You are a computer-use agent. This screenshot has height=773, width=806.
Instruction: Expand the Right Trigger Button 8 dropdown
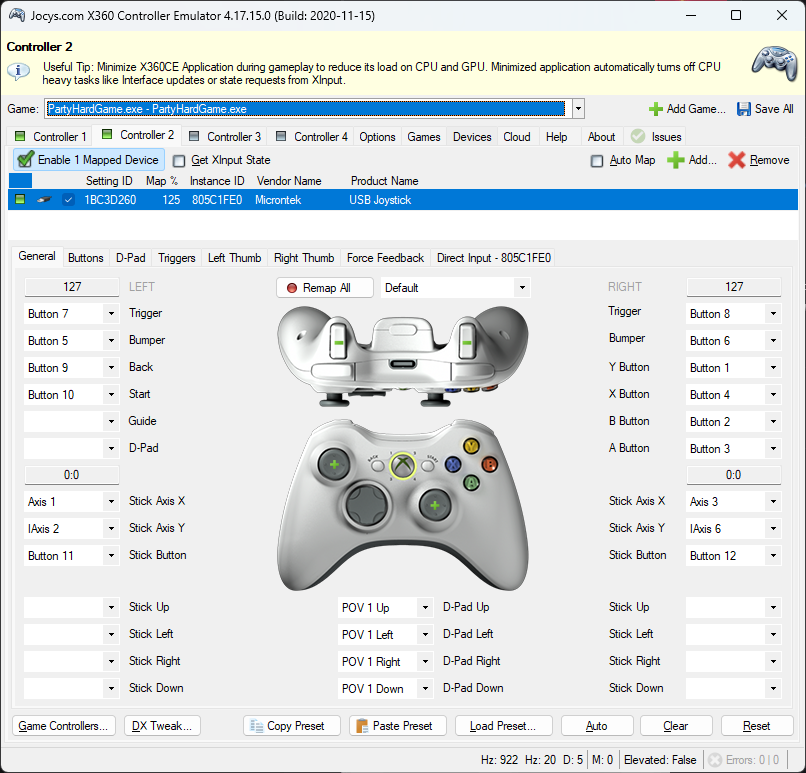click(773, 314)
